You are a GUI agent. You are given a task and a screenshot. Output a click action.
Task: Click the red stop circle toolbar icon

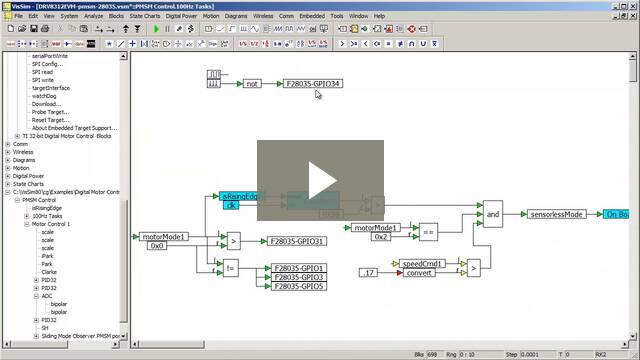[411, 29]
